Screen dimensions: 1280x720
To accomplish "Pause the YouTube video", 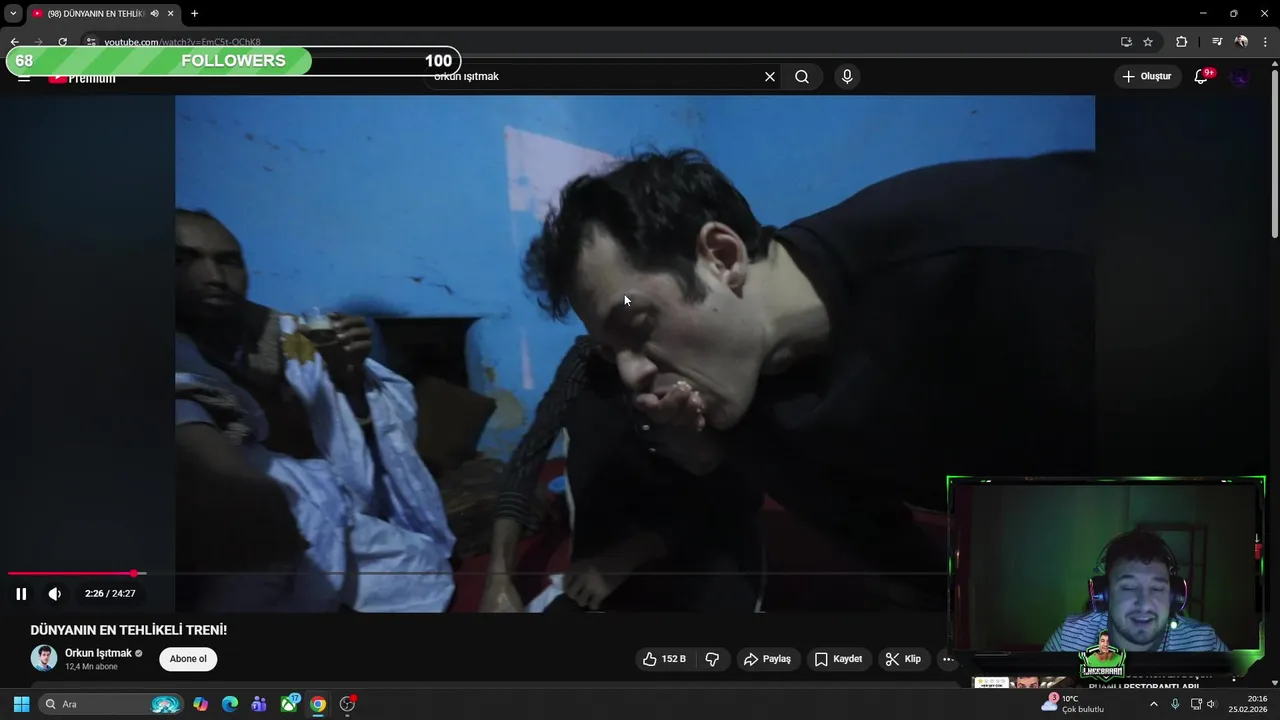I will pyautogui.click(x=21, y=594).
